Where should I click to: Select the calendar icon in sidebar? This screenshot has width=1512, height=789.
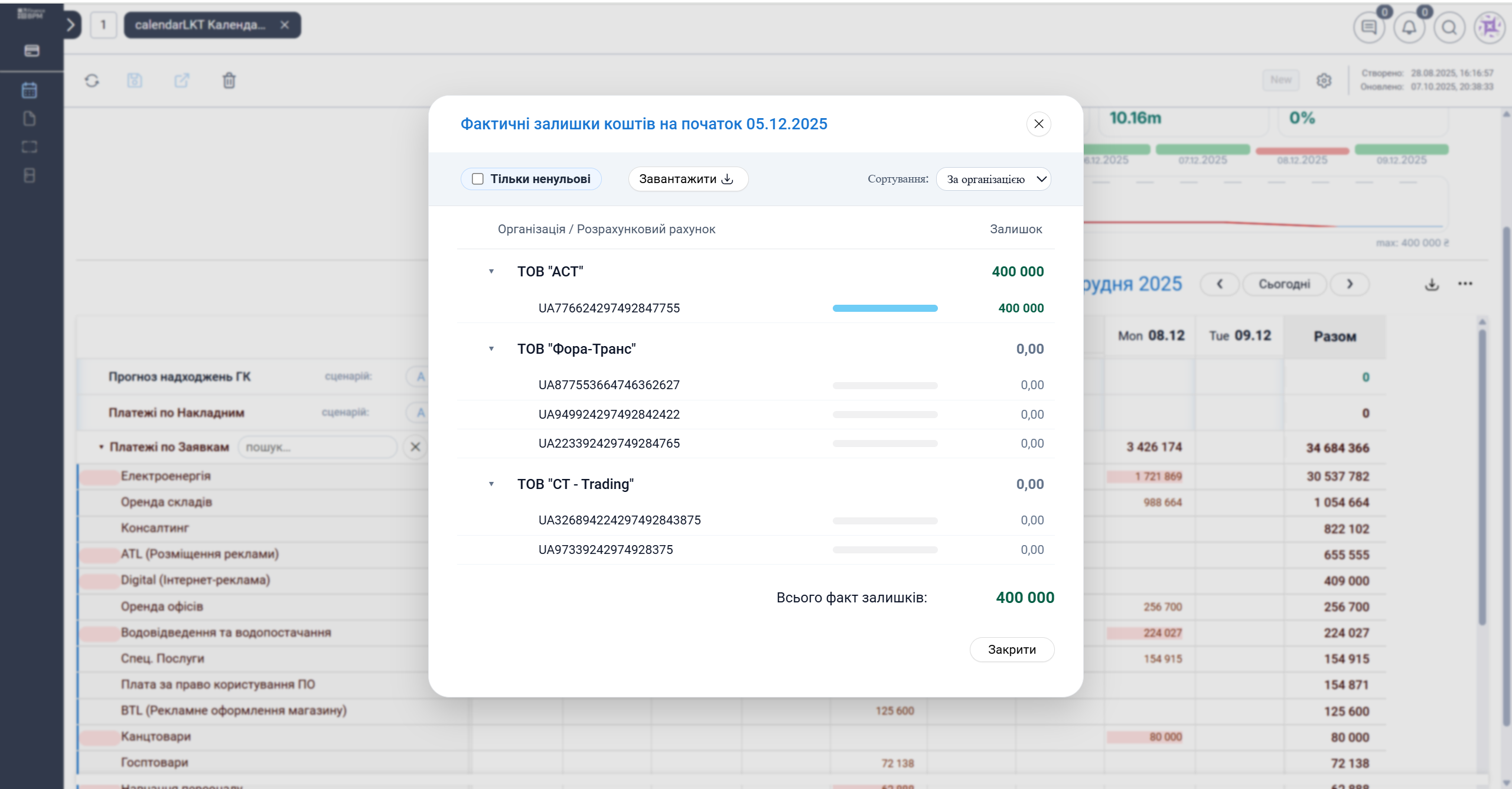click(x=30, y=90)
